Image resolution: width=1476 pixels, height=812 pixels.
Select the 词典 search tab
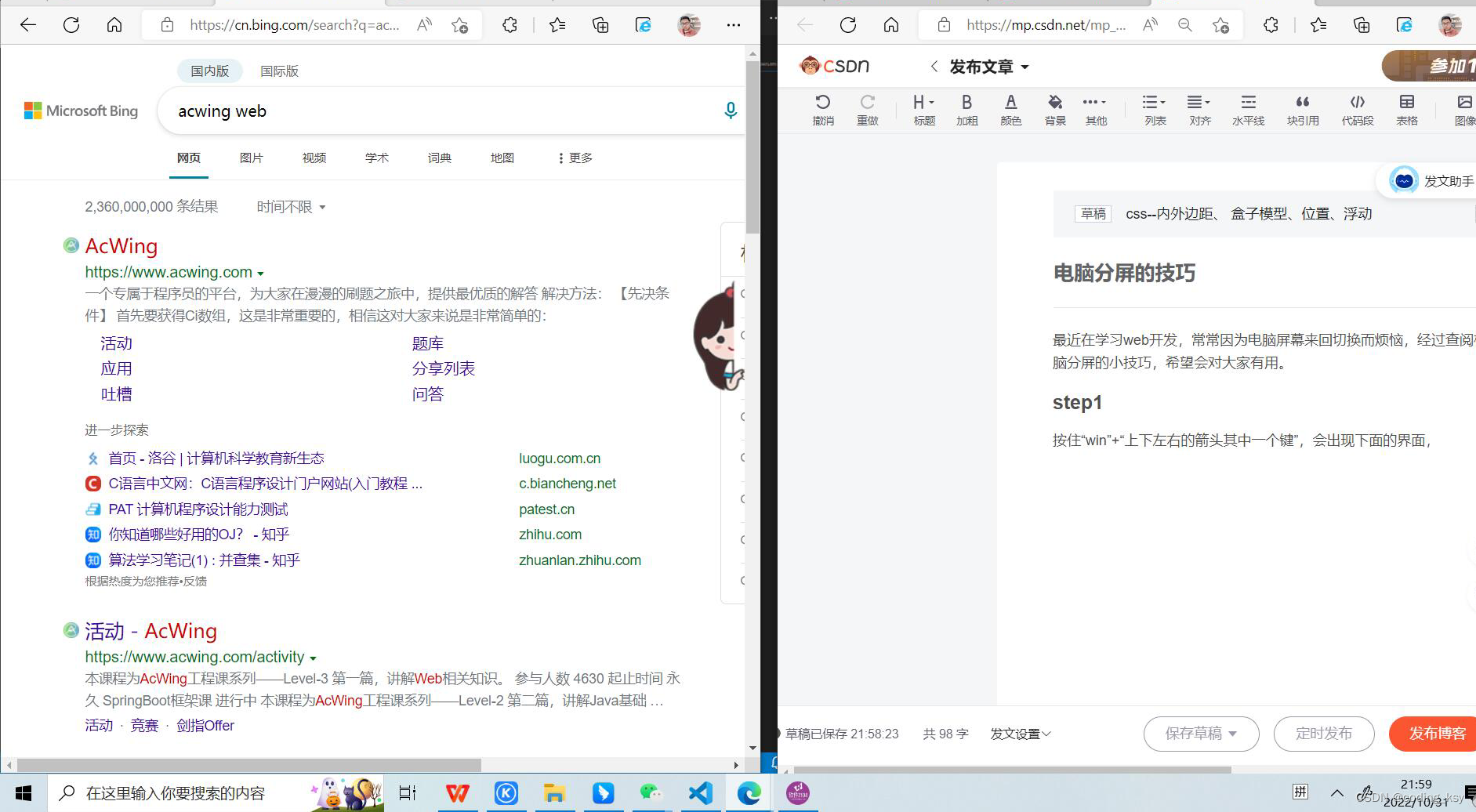tap(439, 158)
